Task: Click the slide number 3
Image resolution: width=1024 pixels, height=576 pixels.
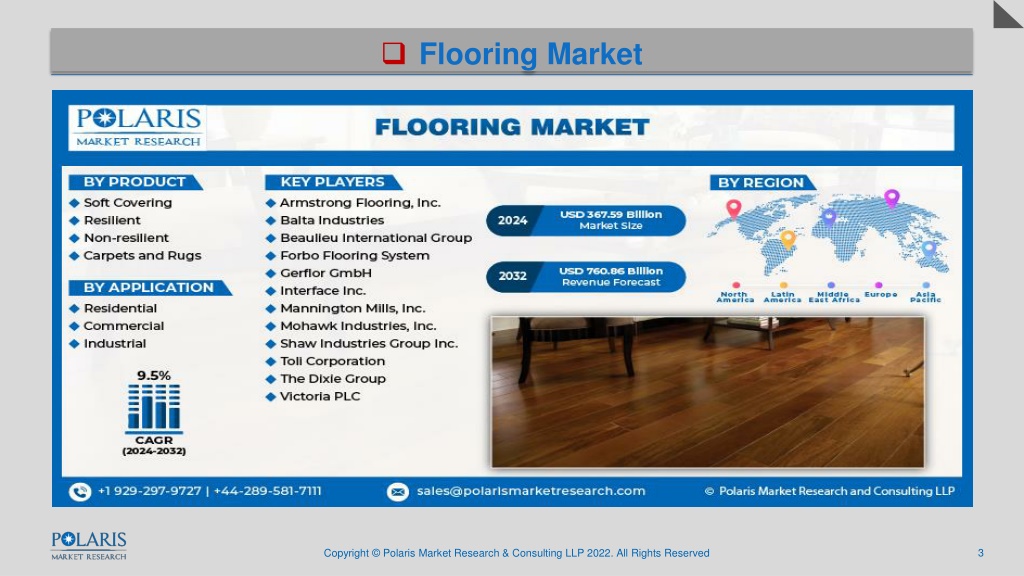Action: (x=980, y=553)
